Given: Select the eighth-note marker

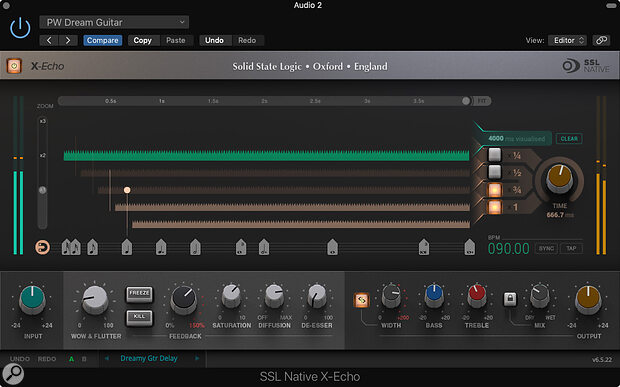Looking at the screenshot, I should (93, 247).
